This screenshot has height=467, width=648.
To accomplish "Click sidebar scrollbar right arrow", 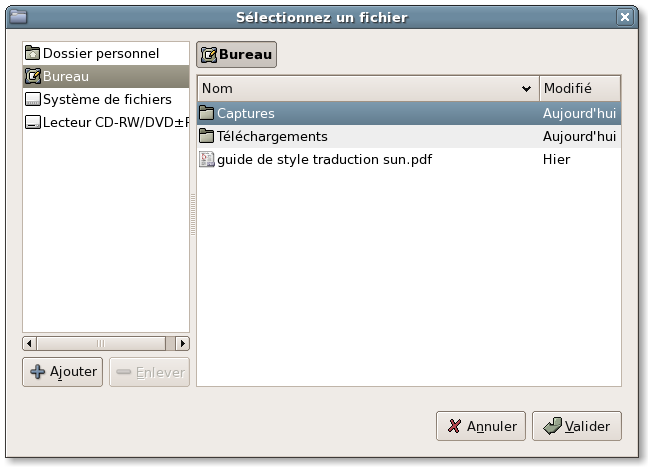I will pyautogui.click(x=182, y=343).
